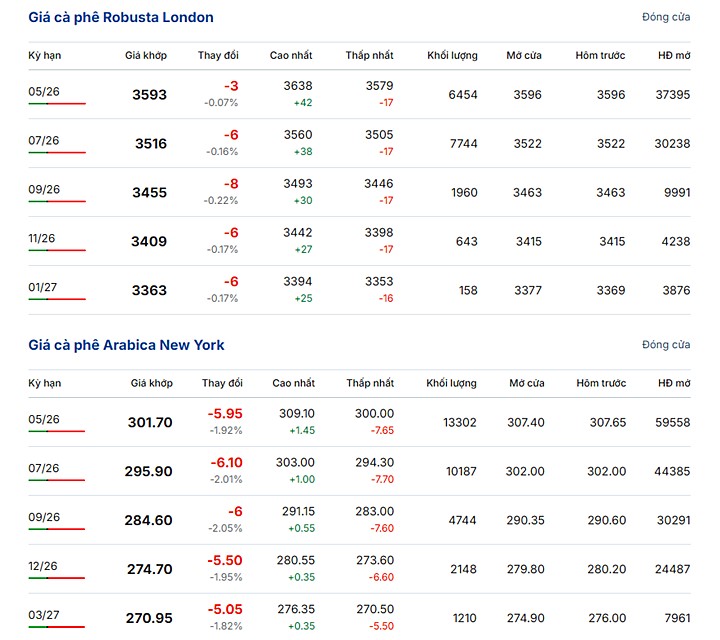Select the Robusta 01/27 contract term

pyautogui.click(x=44, y=287)
